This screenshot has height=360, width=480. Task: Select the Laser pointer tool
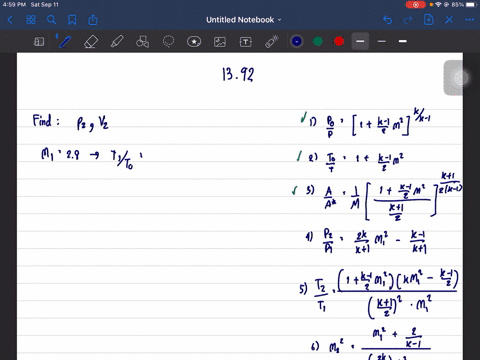(272, 42)
